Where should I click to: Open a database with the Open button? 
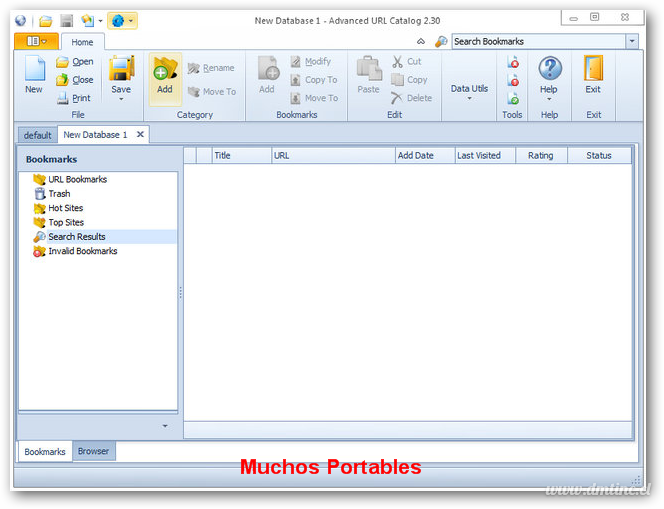tap(75, 61)
